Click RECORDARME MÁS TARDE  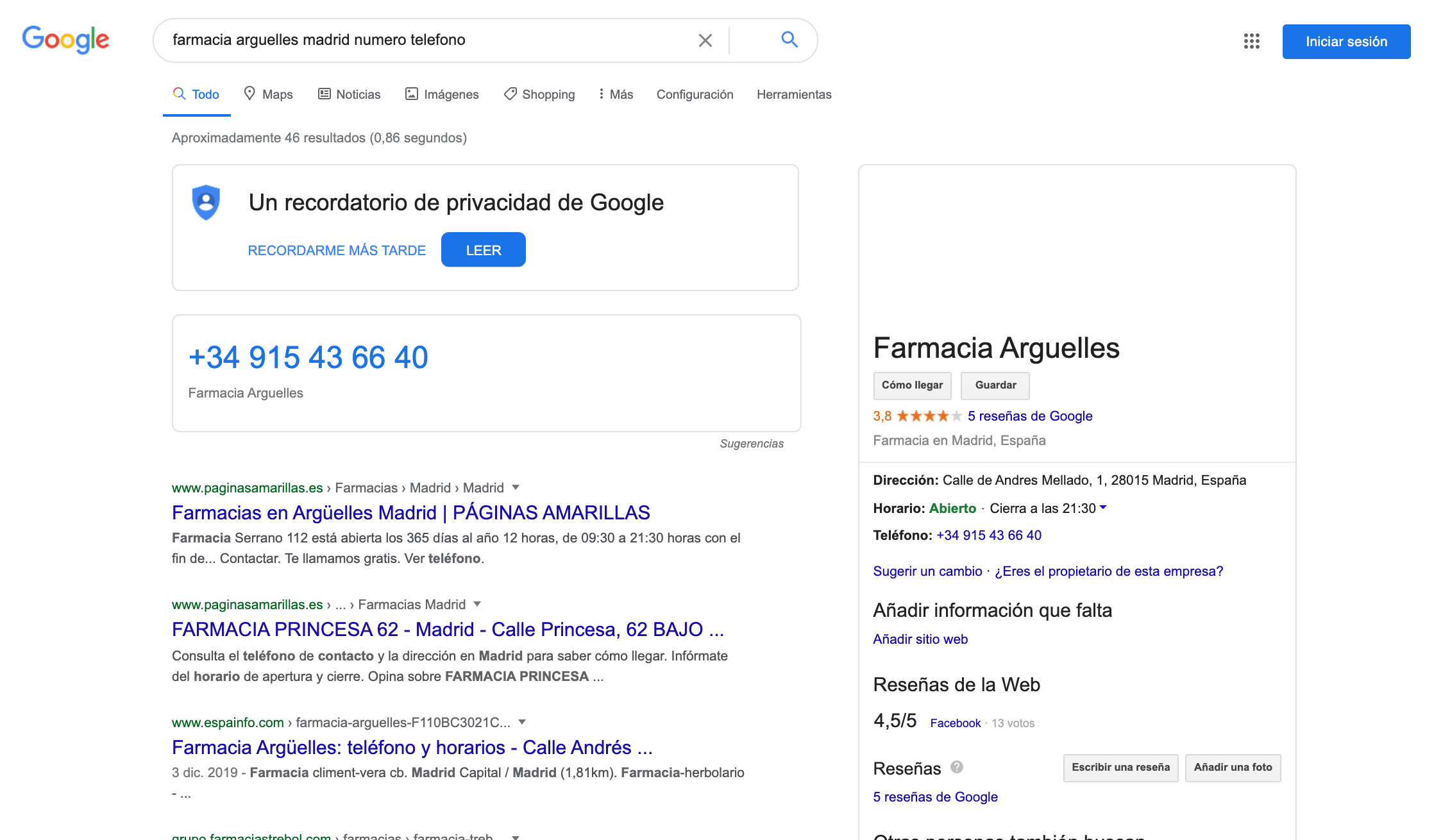337,250
